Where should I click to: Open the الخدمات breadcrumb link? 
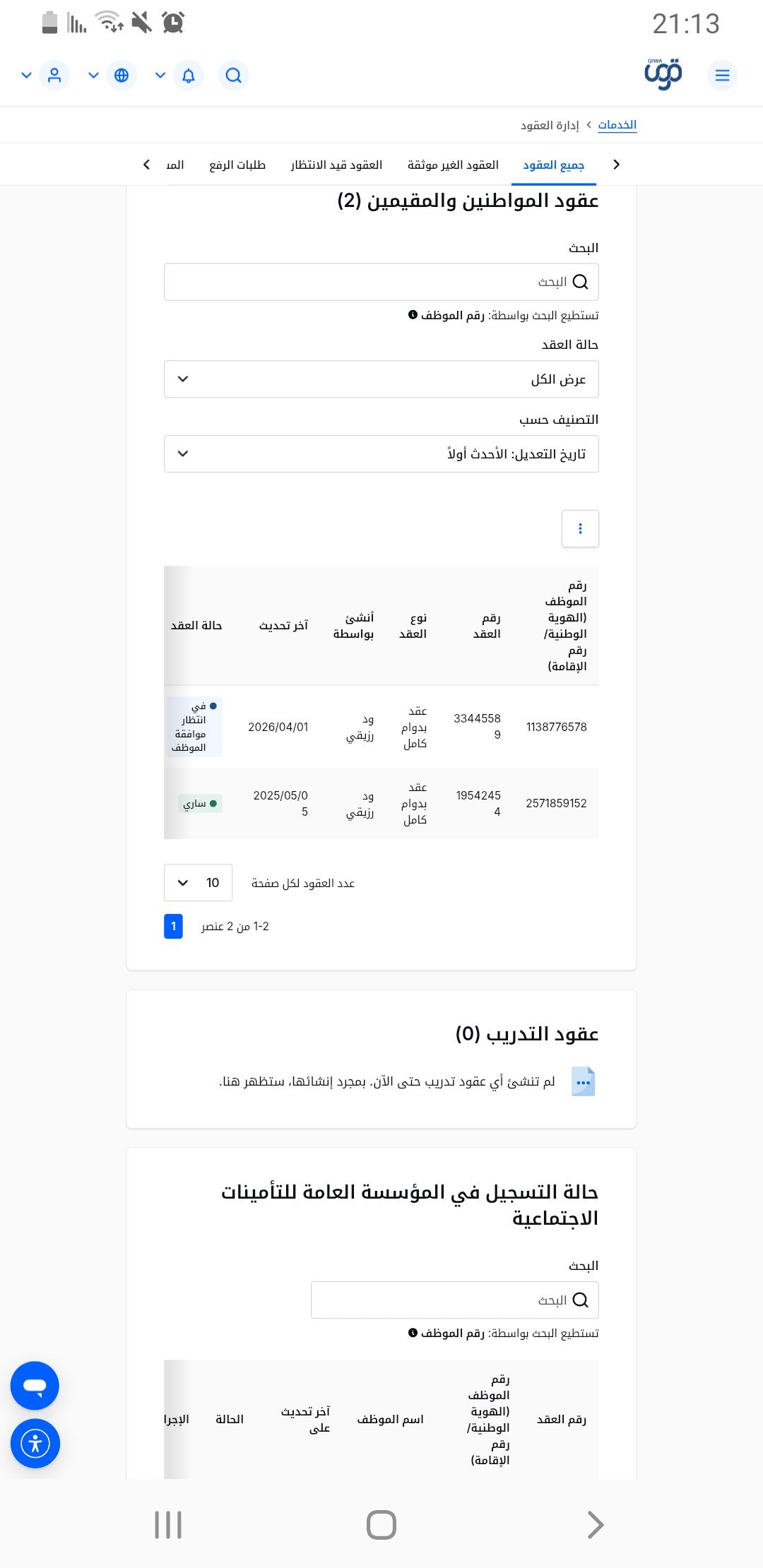pos(616,124)
